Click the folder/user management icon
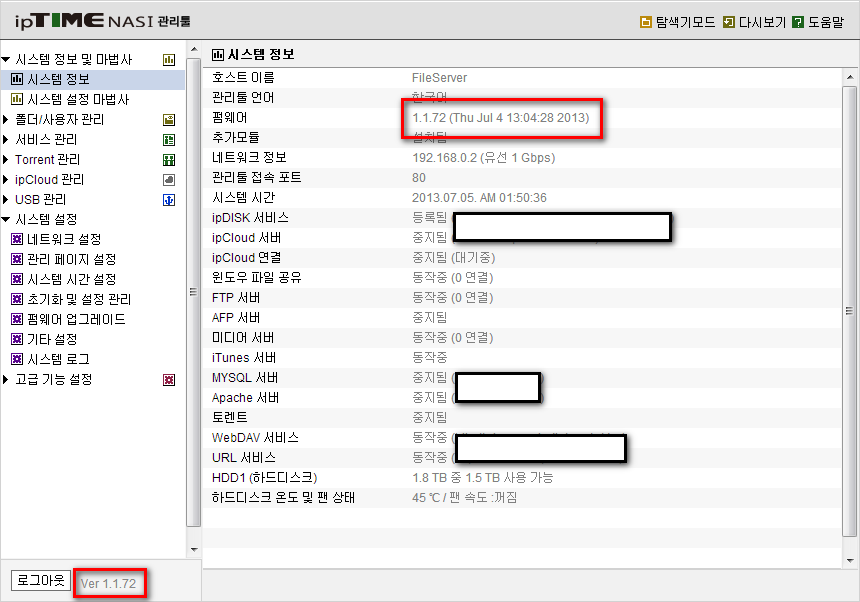The width and height of the screenshot is (860, 602). [169, 120]
